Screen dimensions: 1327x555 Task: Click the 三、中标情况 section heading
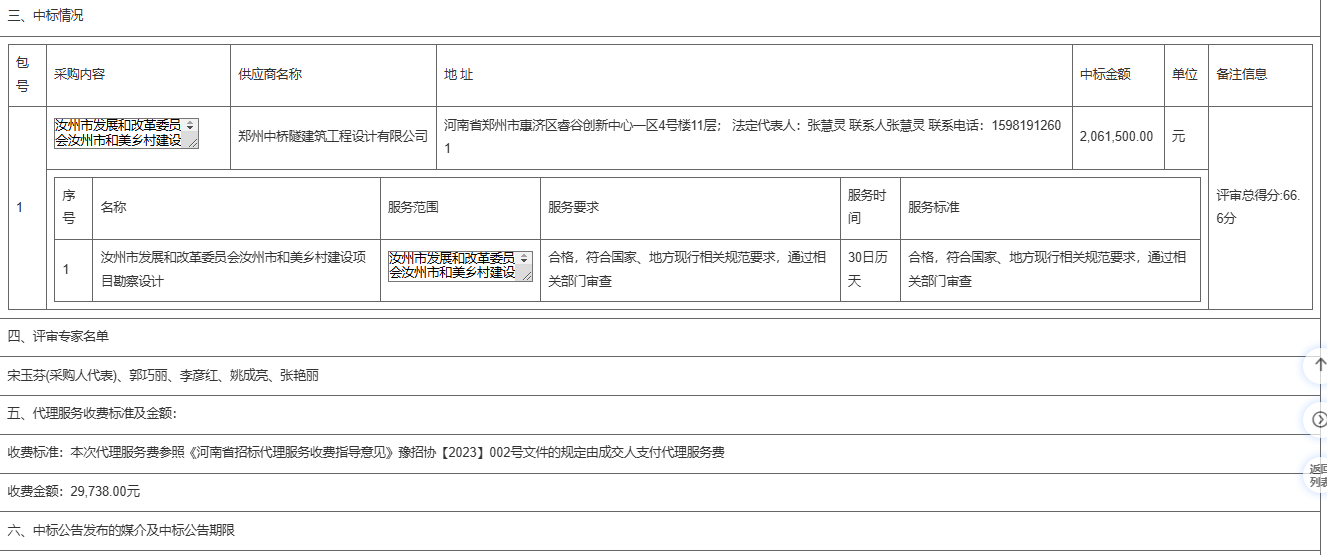(x=46, y=16)
